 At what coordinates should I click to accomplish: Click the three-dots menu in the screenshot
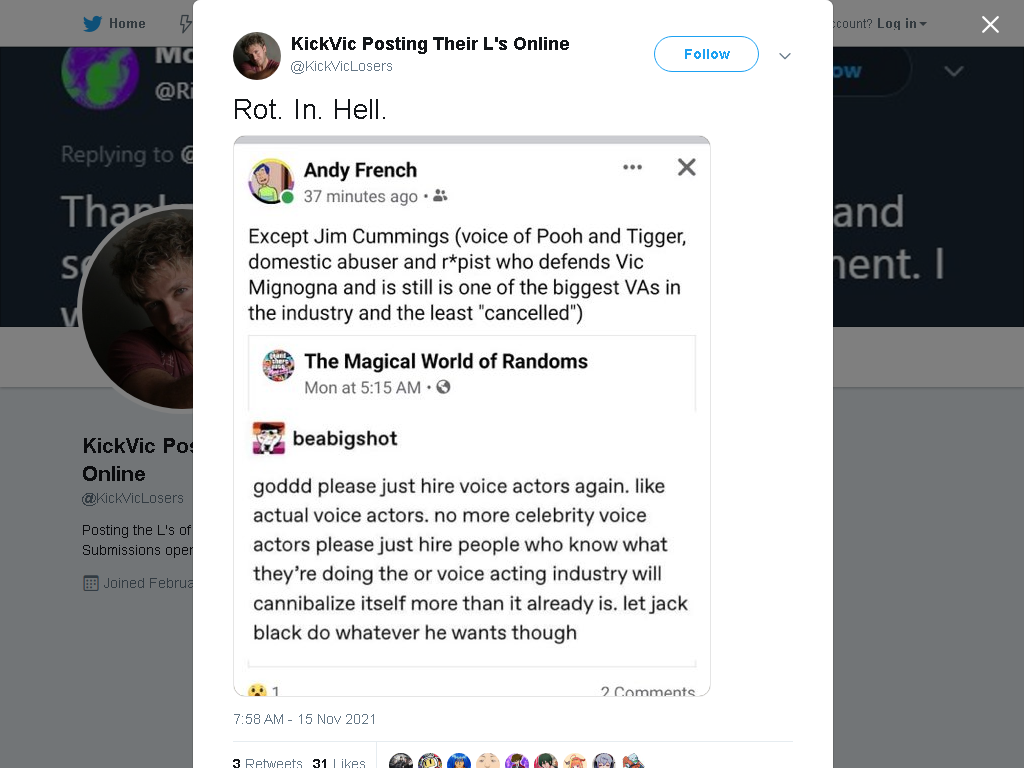(632, 167)
